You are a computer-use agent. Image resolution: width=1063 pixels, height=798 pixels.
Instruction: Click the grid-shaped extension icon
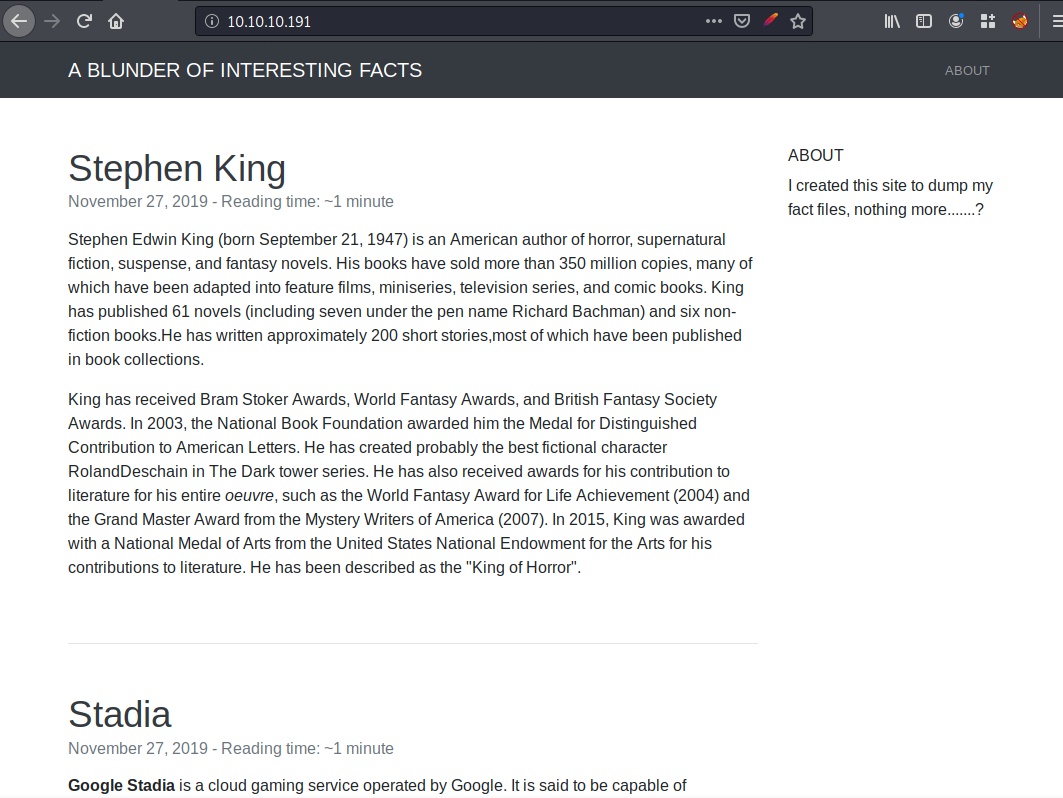988,21
